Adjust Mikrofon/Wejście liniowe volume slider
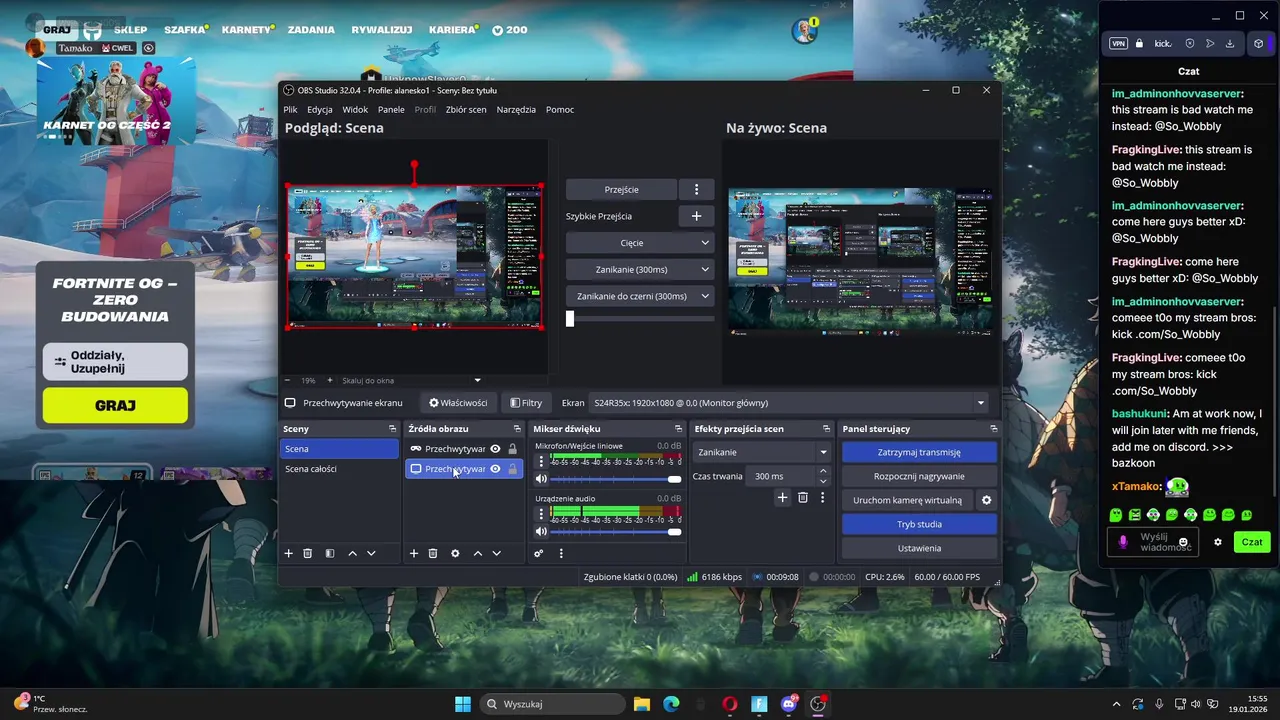The width and height of the screenshot is (1280, 720). click(x=616, y=480)
